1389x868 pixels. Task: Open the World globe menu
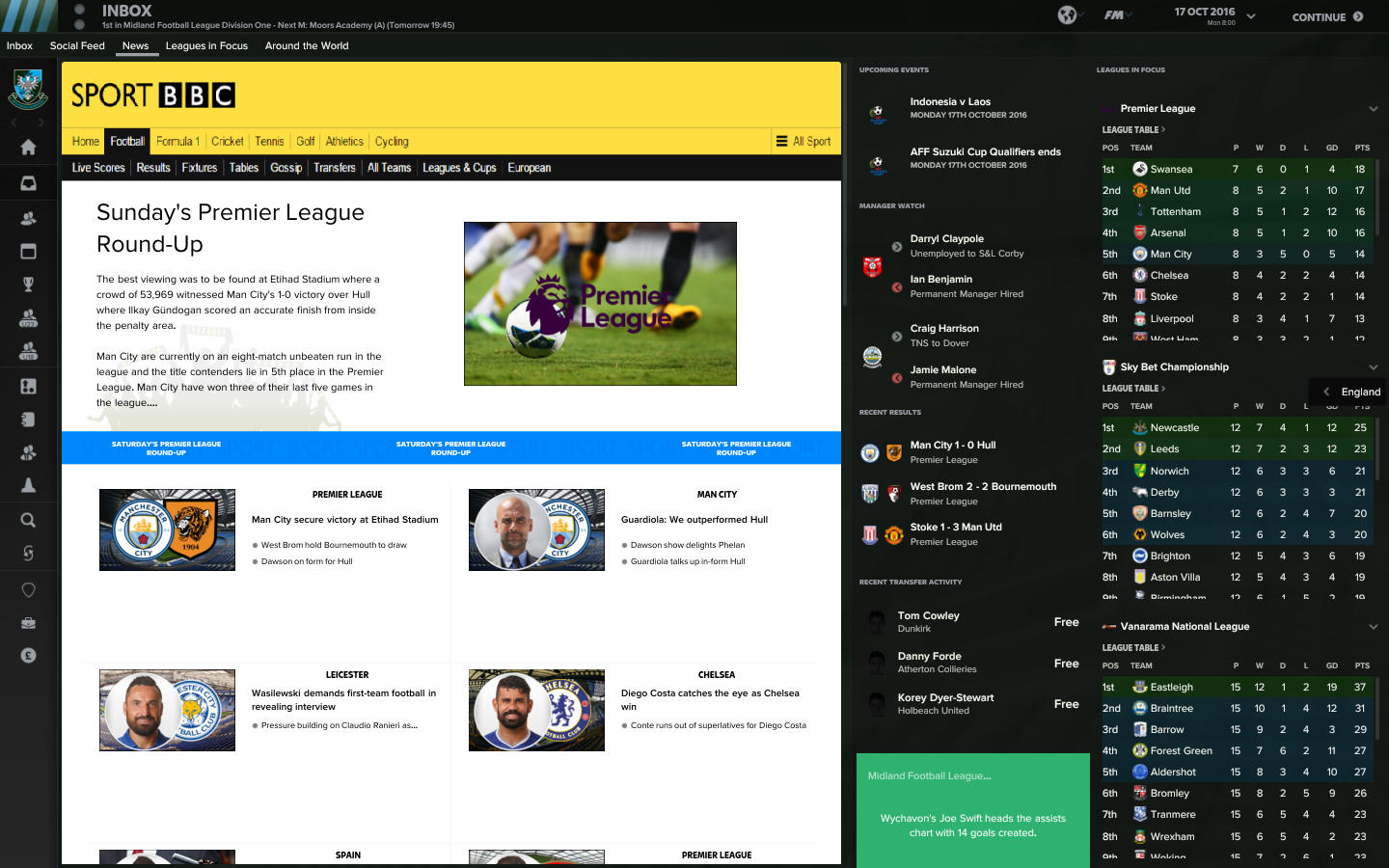[1067, 15]
